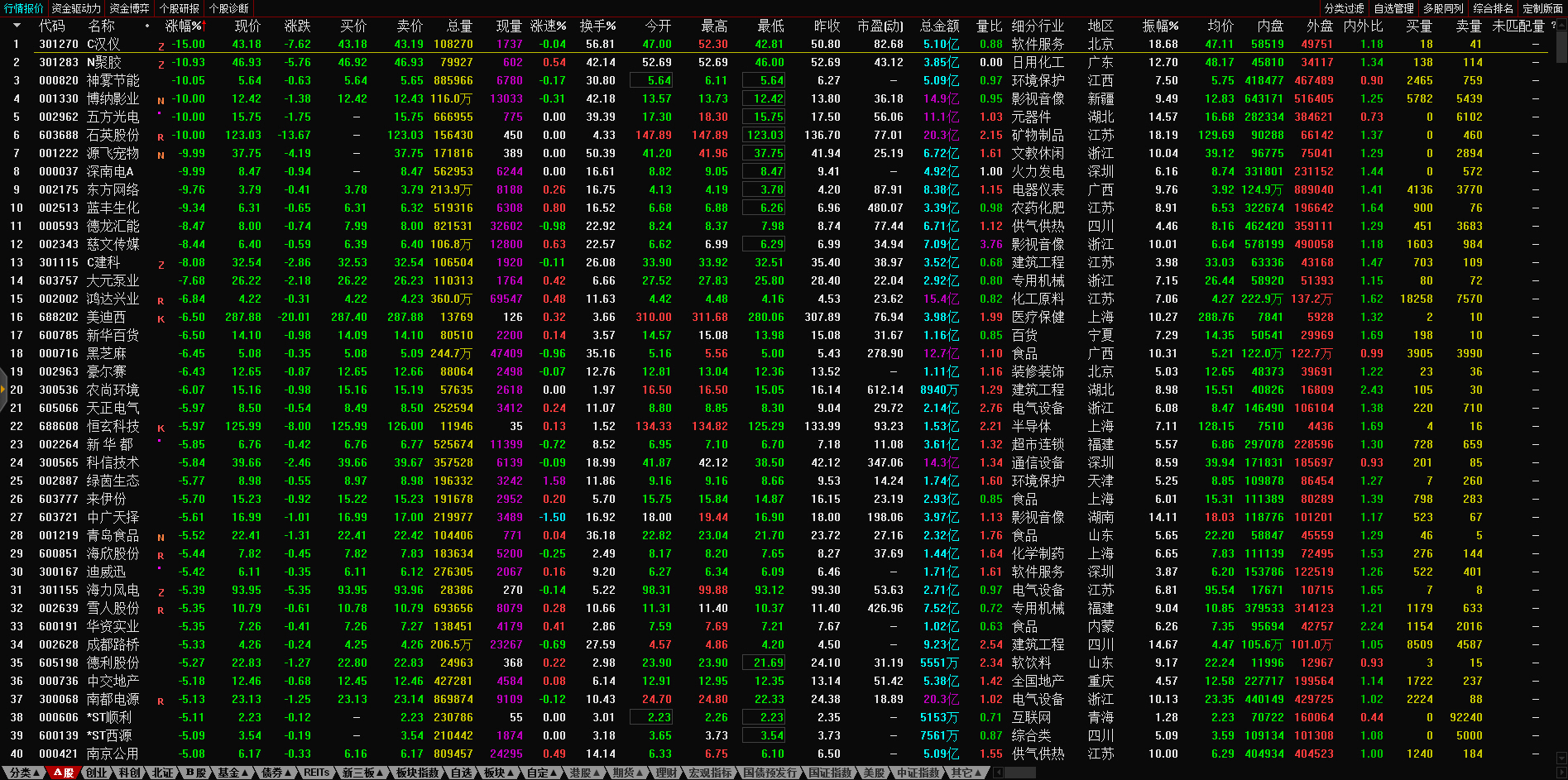Click the 分类过滤 button
1568x780 pixels.
point(1344,8)
